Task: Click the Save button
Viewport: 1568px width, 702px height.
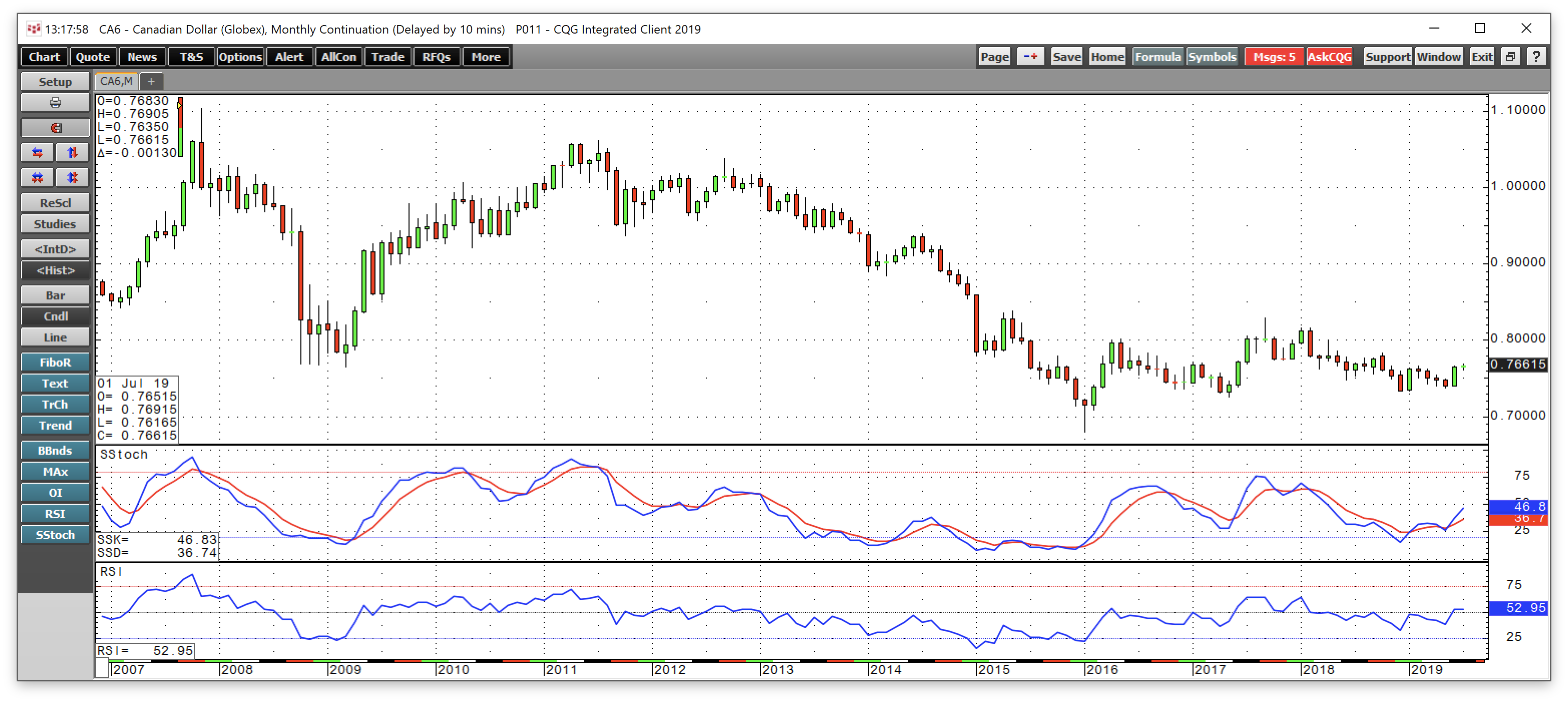Action: click(x=1066, y=57)
